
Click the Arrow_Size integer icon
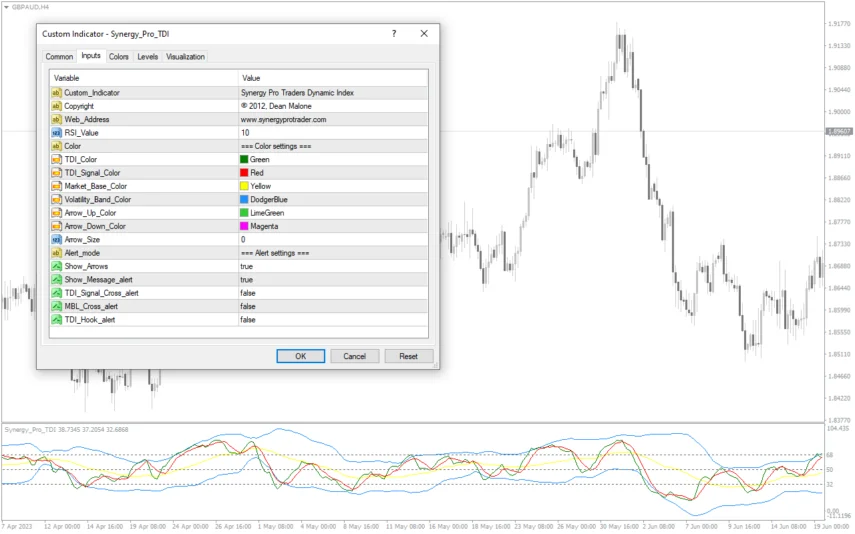pyautogui.click(x=57, y=240)
